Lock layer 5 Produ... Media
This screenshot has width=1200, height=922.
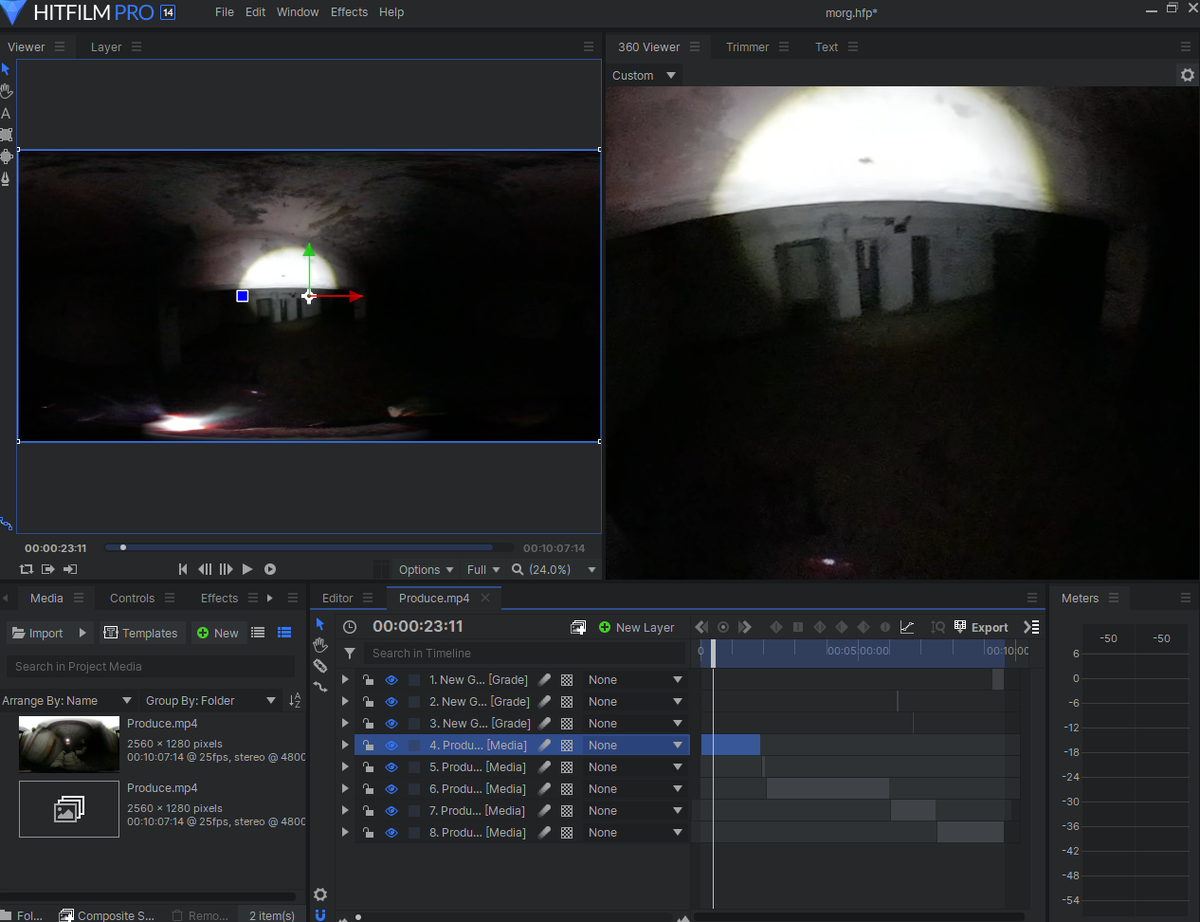click(368, 767)
